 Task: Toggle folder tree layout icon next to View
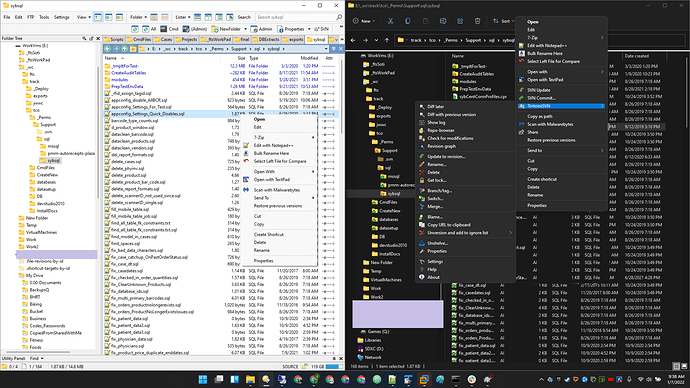pos(98,17)
